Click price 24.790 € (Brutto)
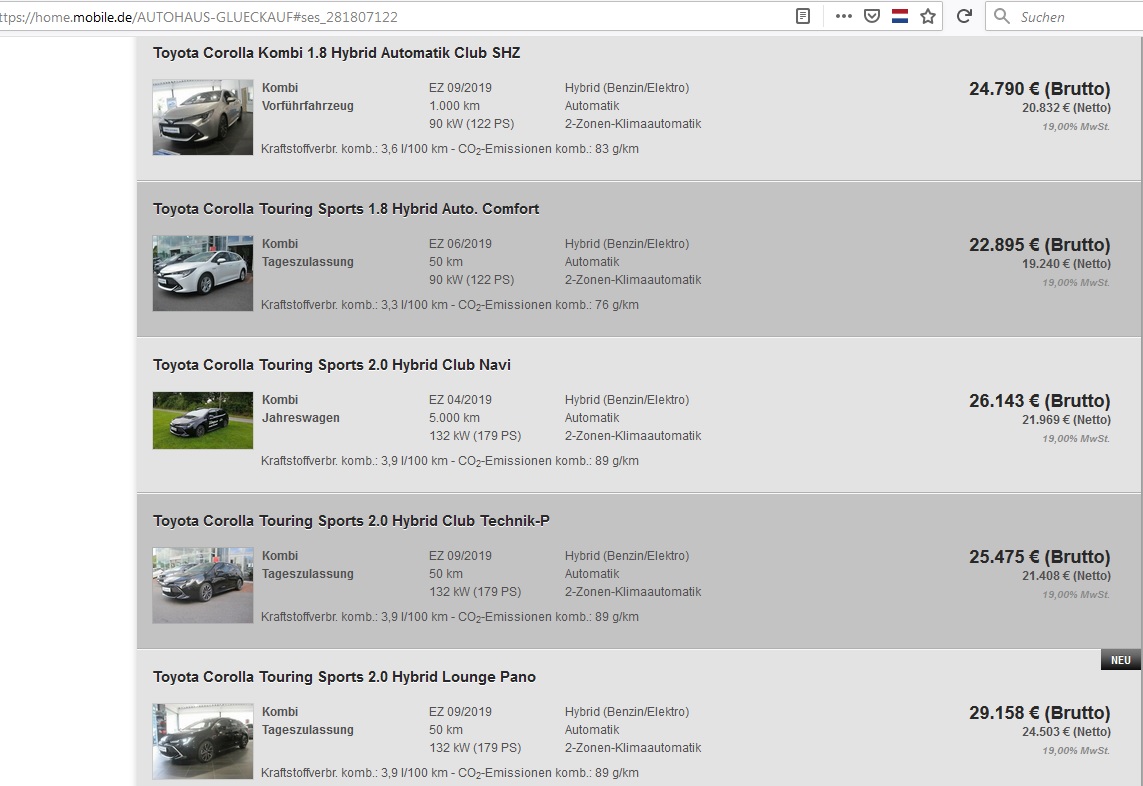This screenshot has height=786, width=1143. (x=1039, y=89)
